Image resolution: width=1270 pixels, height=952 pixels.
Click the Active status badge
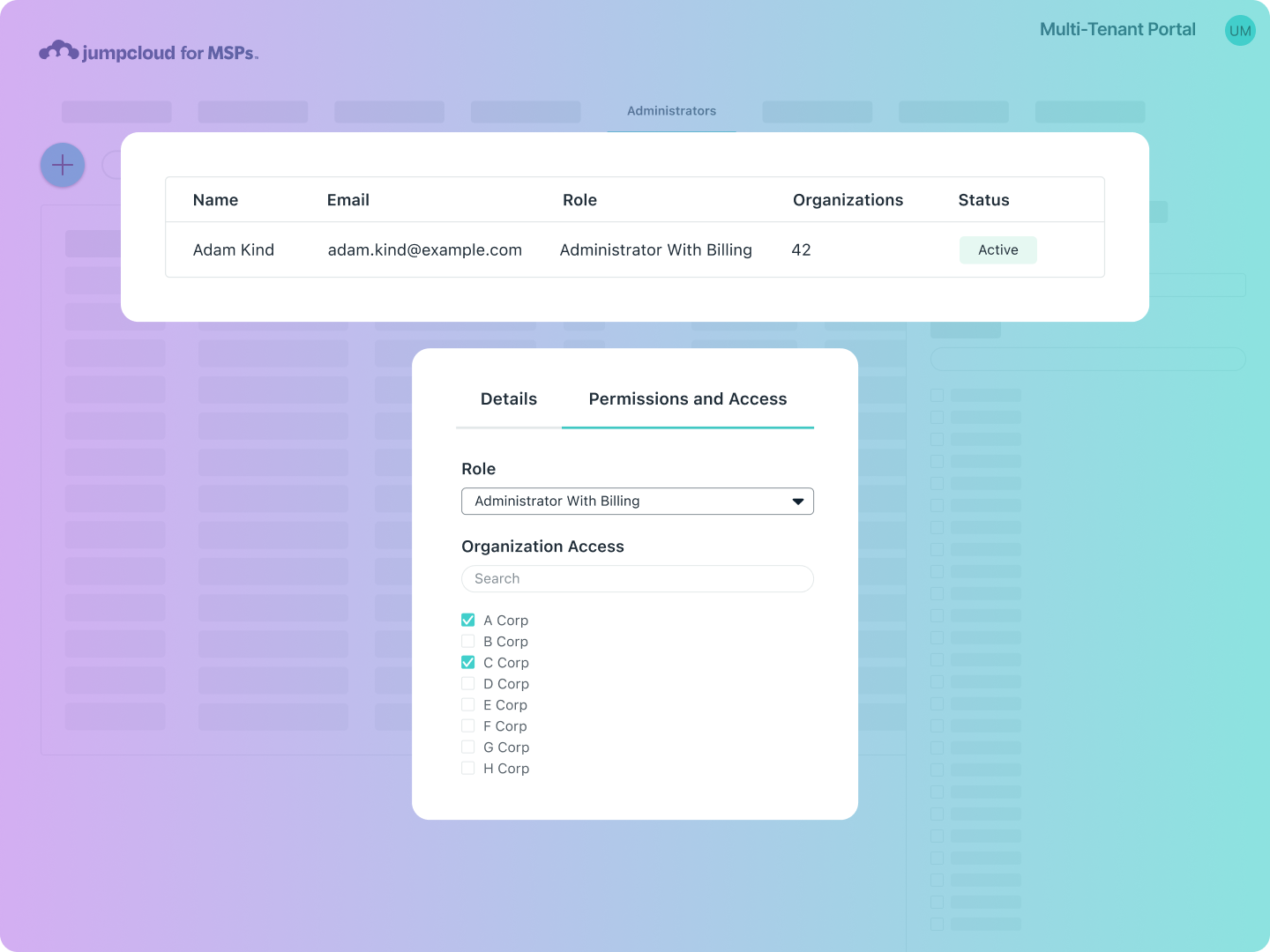tap(998, 250)
